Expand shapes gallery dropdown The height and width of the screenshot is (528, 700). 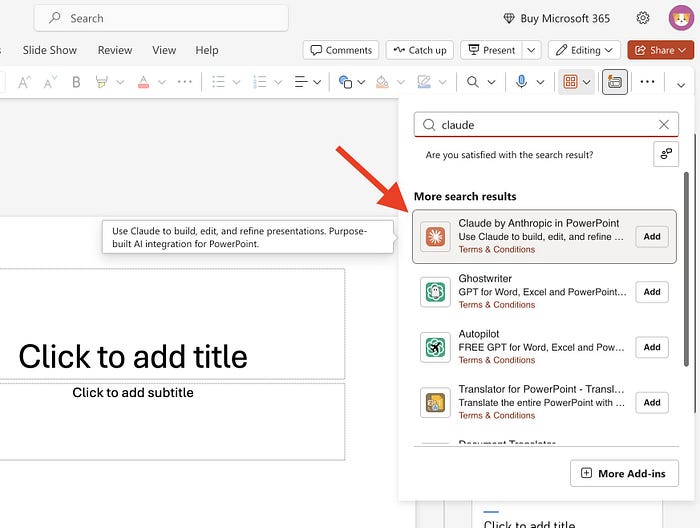[x=361, y=82]
